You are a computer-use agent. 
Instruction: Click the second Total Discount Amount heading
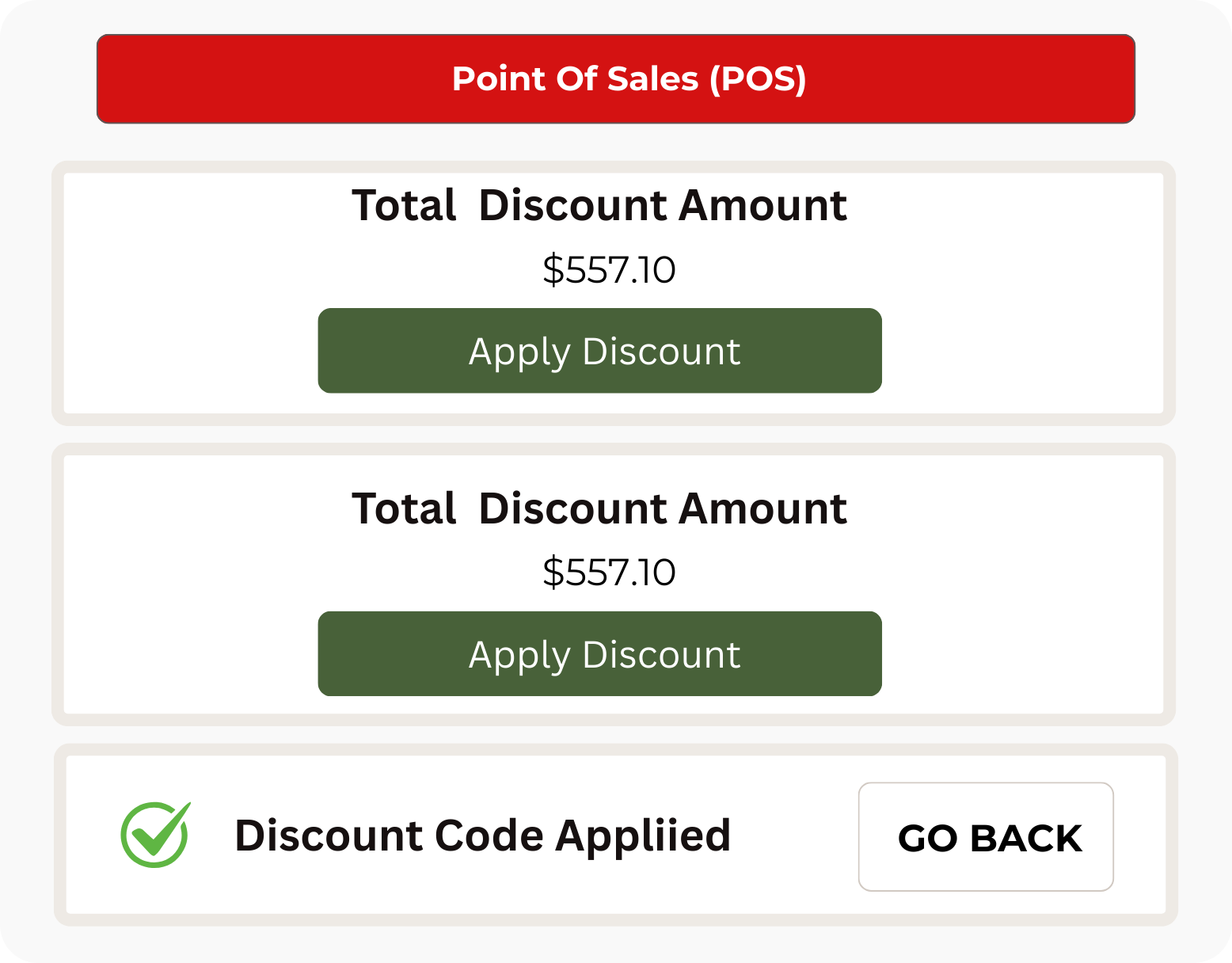599,508
